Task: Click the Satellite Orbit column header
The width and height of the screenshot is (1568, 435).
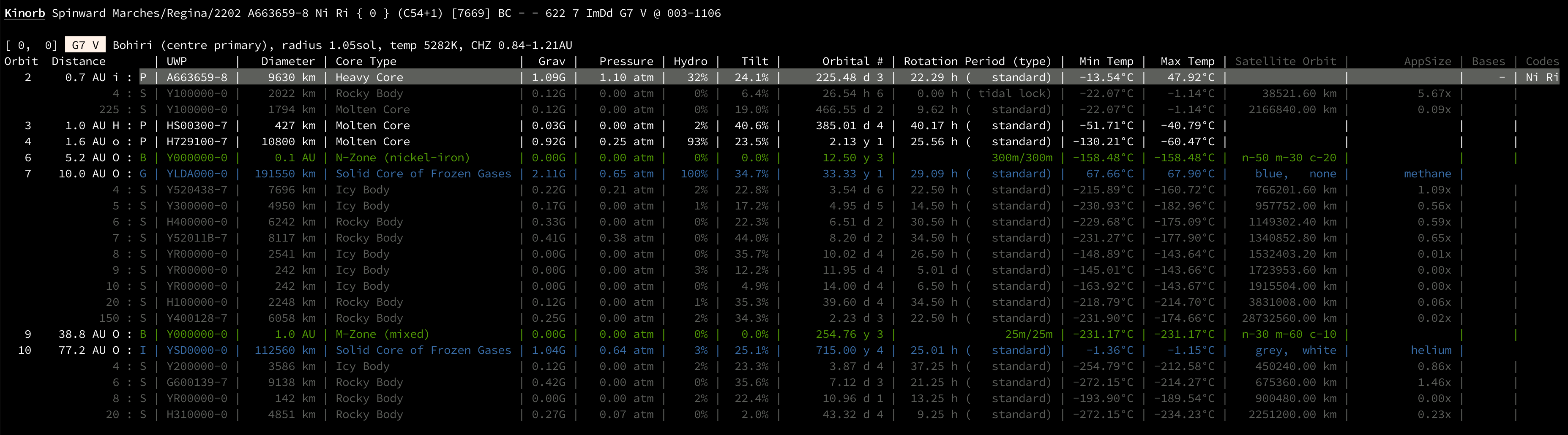Action: 1286,61
